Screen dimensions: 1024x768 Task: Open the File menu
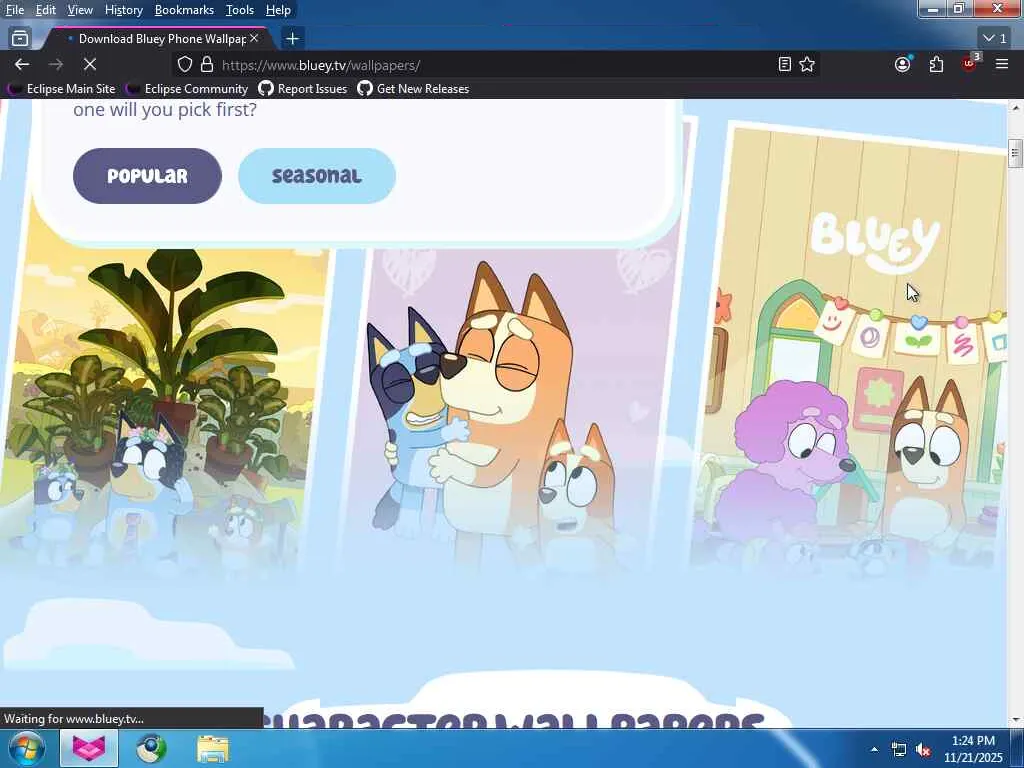click(x=14, y=10)
